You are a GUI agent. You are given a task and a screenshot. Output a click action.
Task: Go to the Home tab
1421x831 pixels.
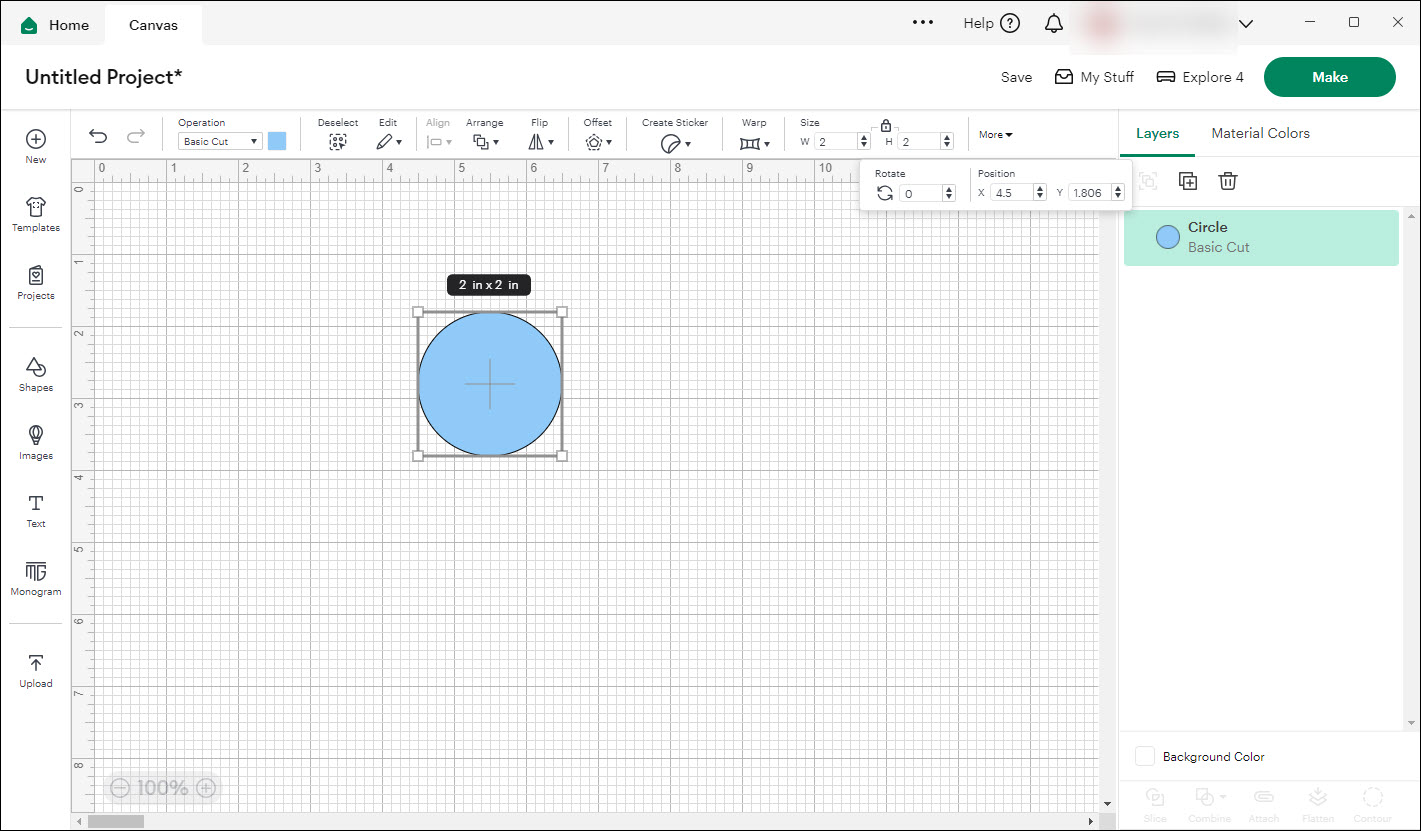coord(55,25)
